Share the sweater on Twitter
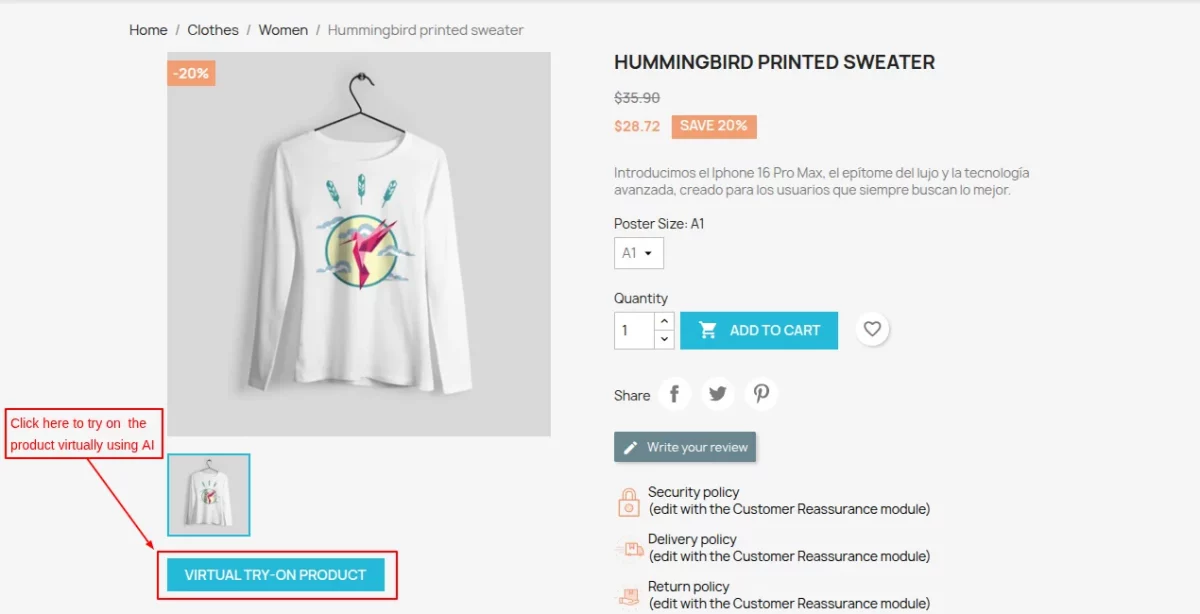Viewport: 1200px width, 614px height. pyautogui.click(x=718, y=394)
